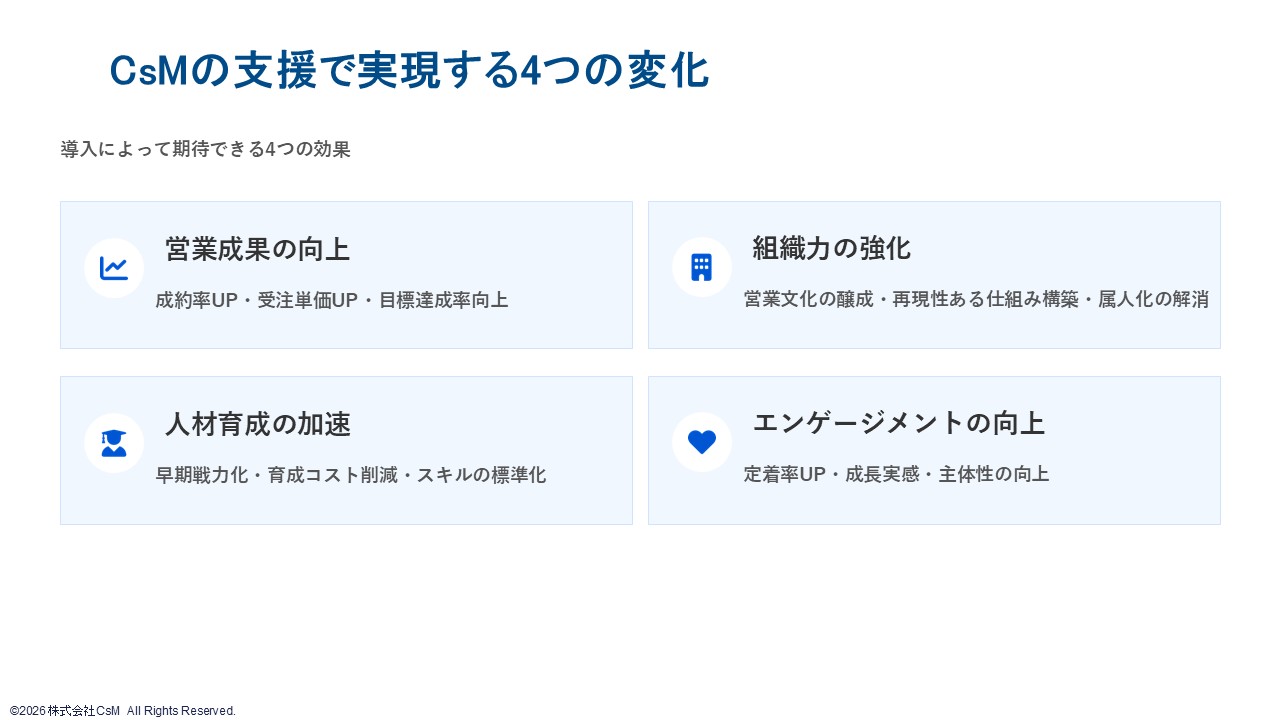Screen dimensions: 1280x720
Task: Select the 属人化の解消 text
Action: point(1153,299)
